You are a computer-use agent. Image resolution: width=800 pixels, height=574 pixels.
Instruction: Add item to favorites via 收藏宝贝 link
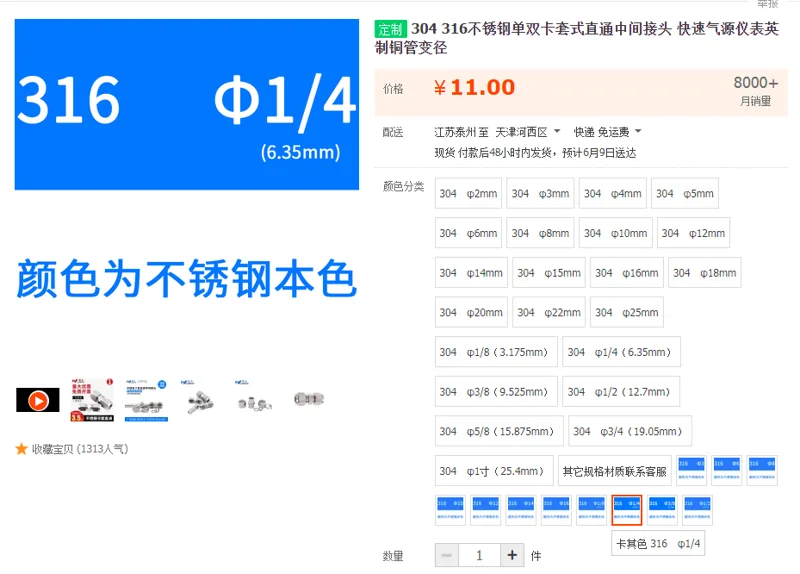(x=80, y=449)
